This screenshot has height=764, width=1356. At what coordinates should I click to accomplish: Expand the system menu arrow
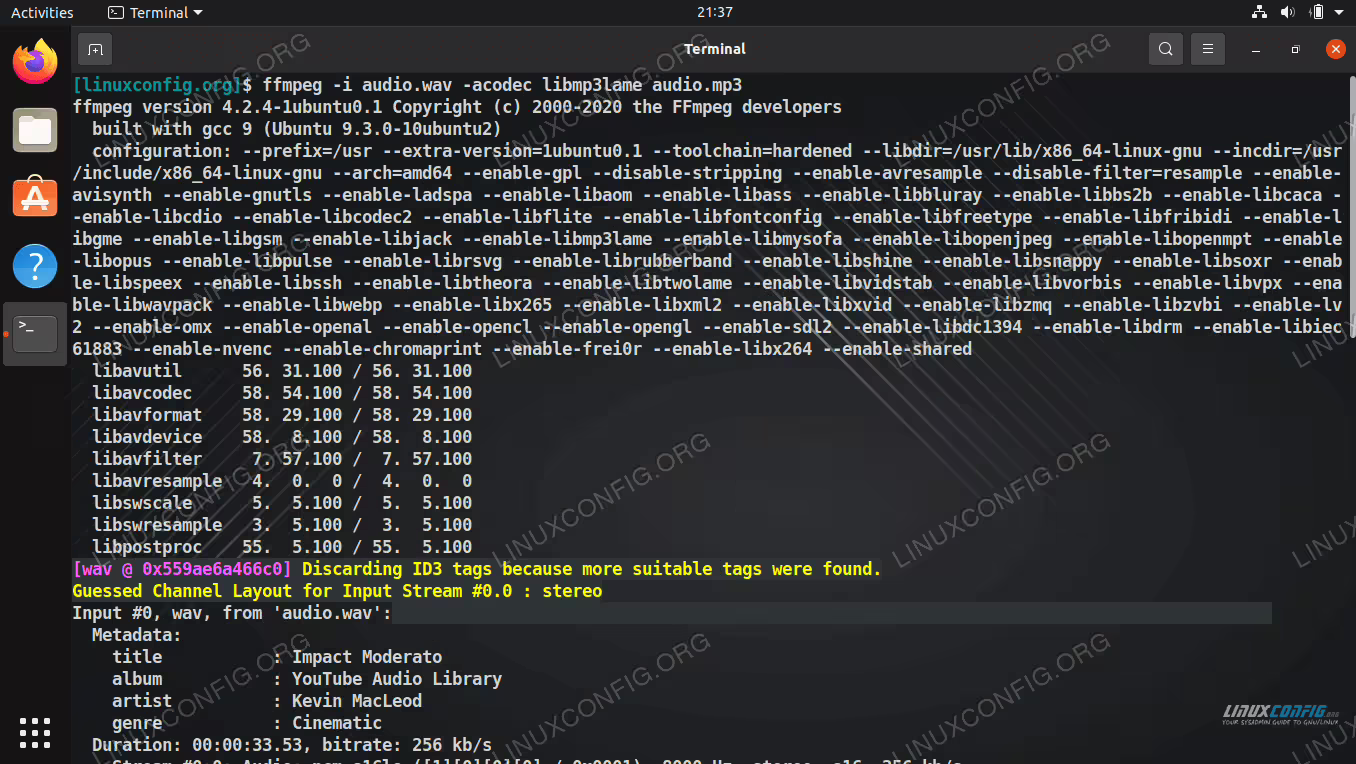click(1339, 13)
